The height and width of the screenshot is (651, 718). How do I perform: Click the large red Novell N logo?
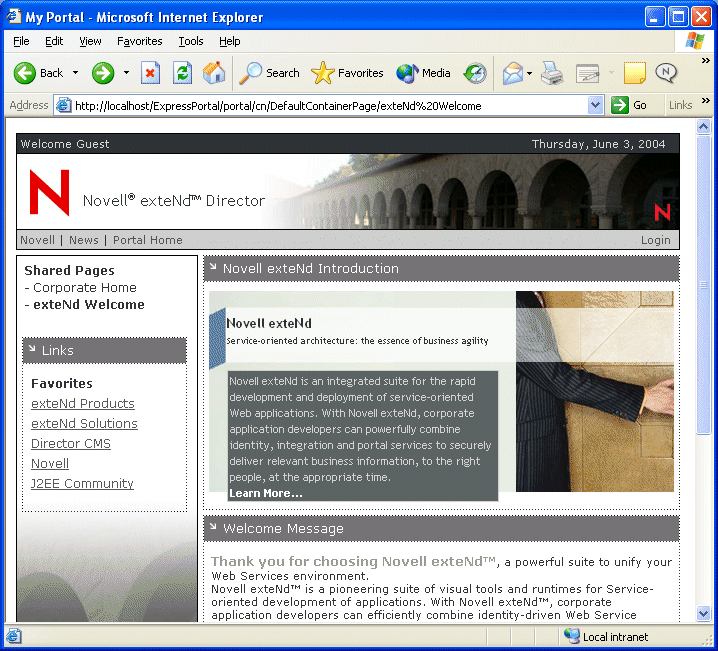pos(49,192)
